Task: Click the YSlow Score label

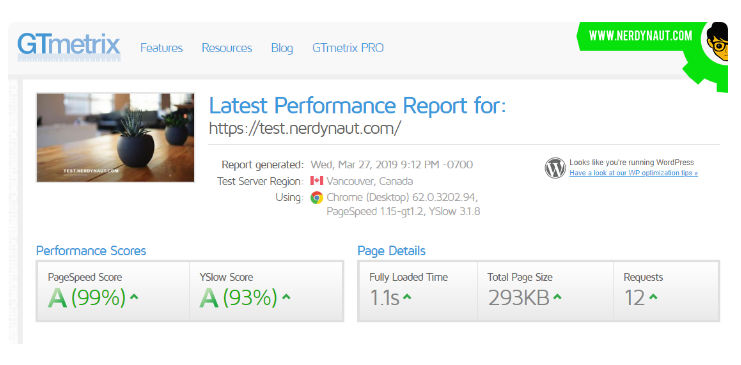Action: click(x=226, y=278)
